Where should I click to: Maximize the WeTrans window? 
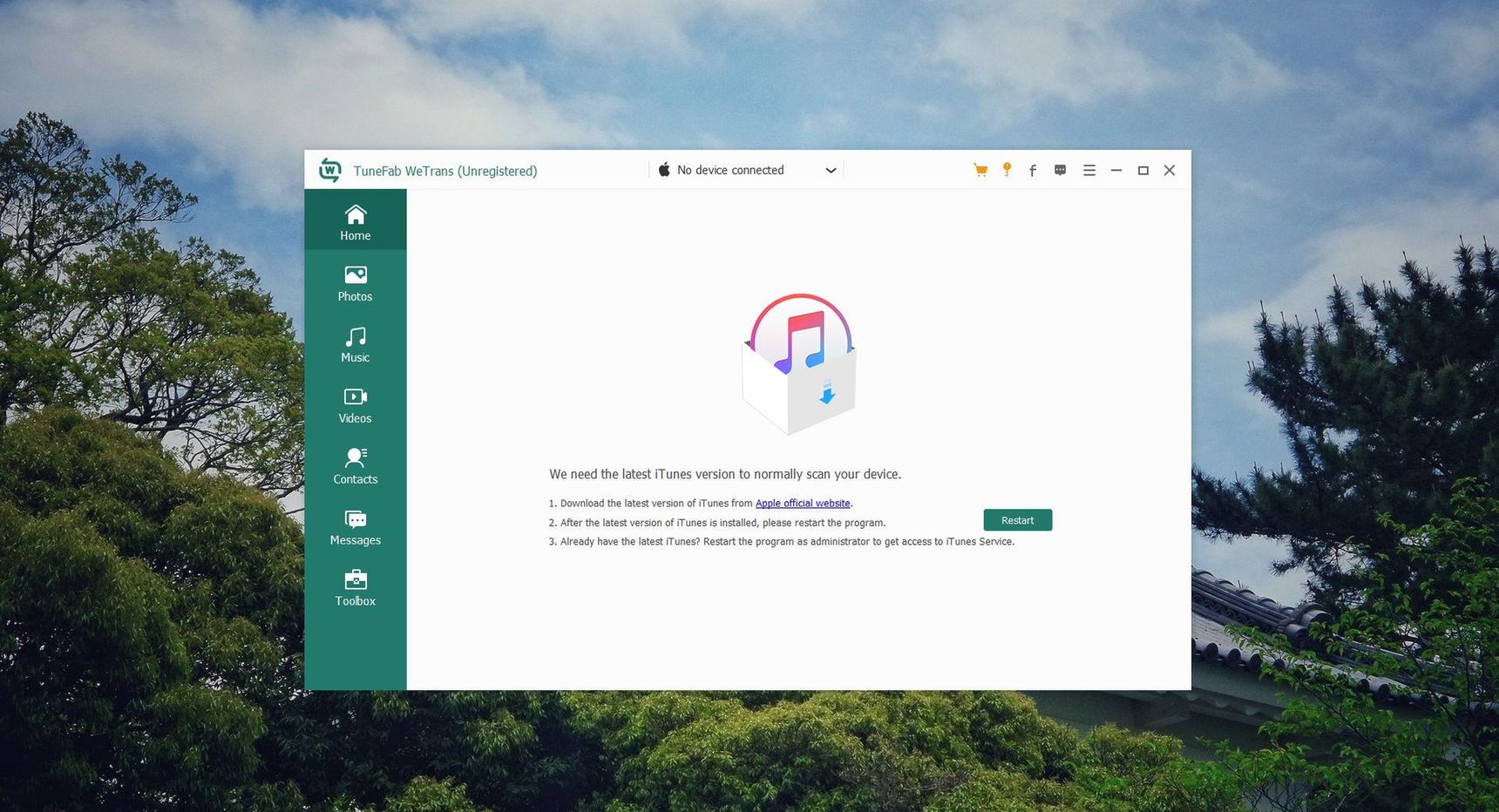click(1143, 171)
